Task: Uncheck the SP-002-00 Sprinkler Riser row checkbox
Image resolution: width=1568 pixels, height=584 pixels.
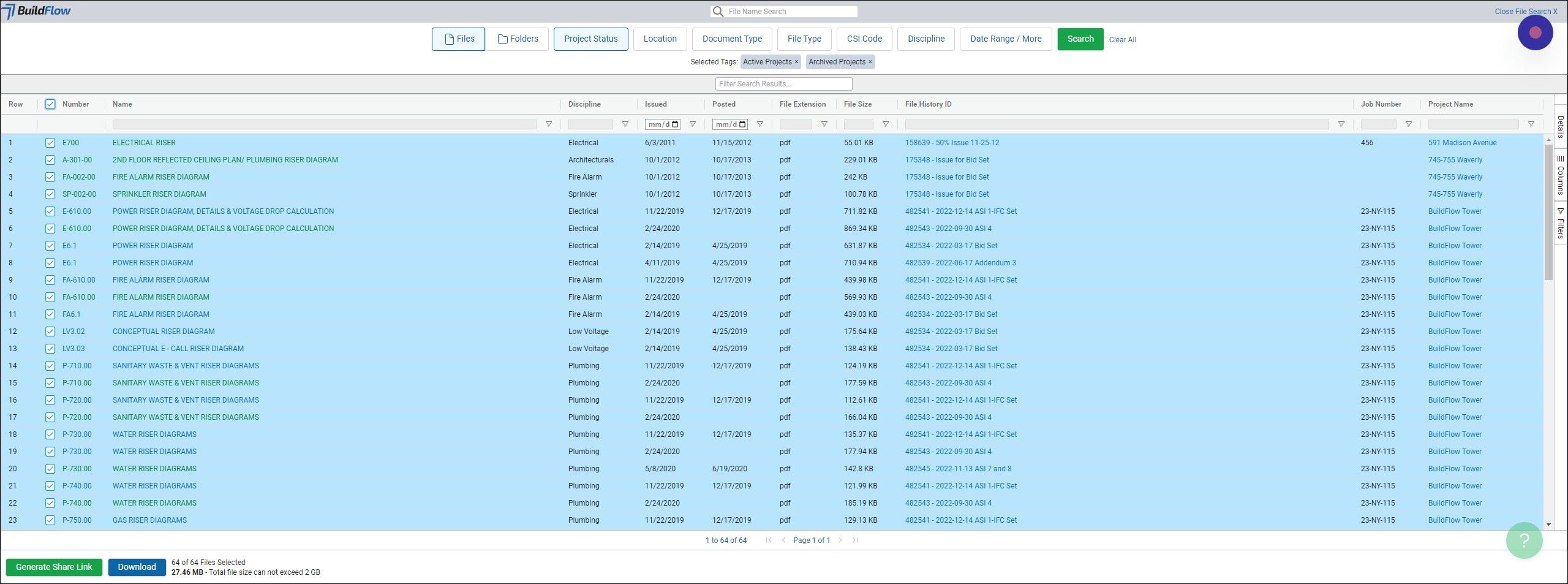Action: pyautogui.click(x=50, y=194)
